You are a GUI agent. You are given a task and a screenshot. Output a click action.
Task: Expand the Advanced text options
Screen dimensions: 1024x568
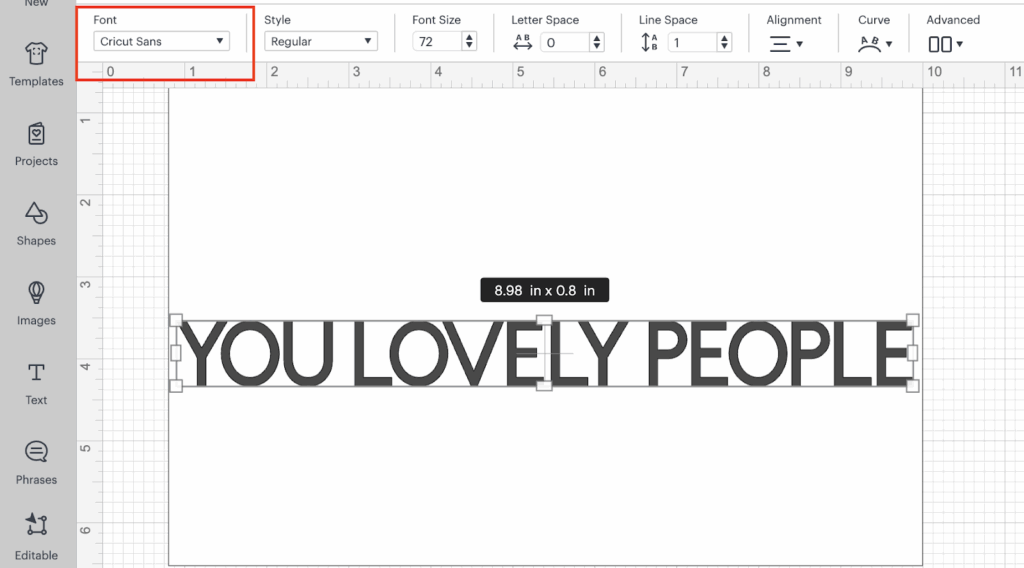[x=945, y=43]
